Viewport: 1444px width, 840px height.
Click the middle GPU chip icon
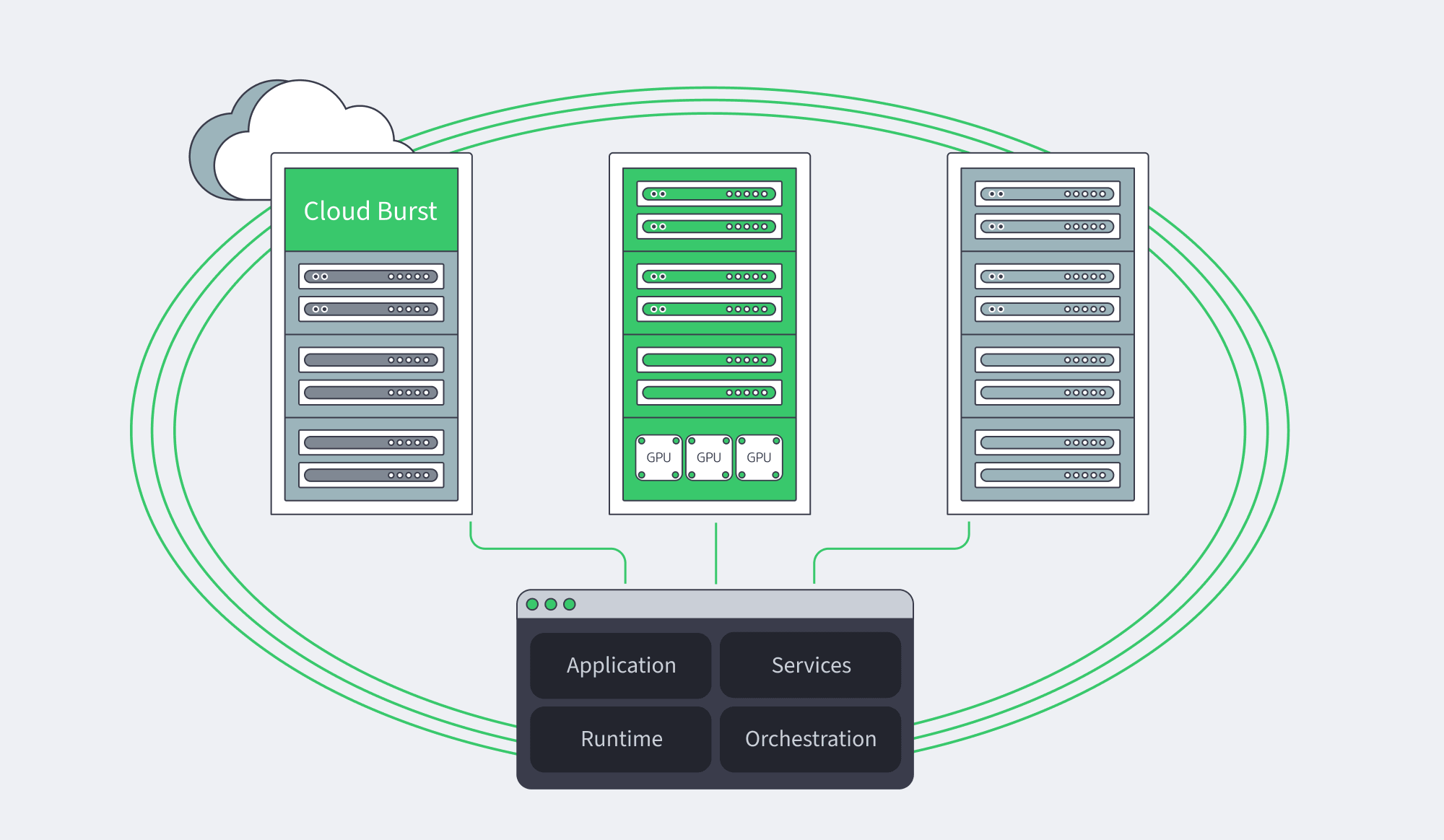pos(709,458)
